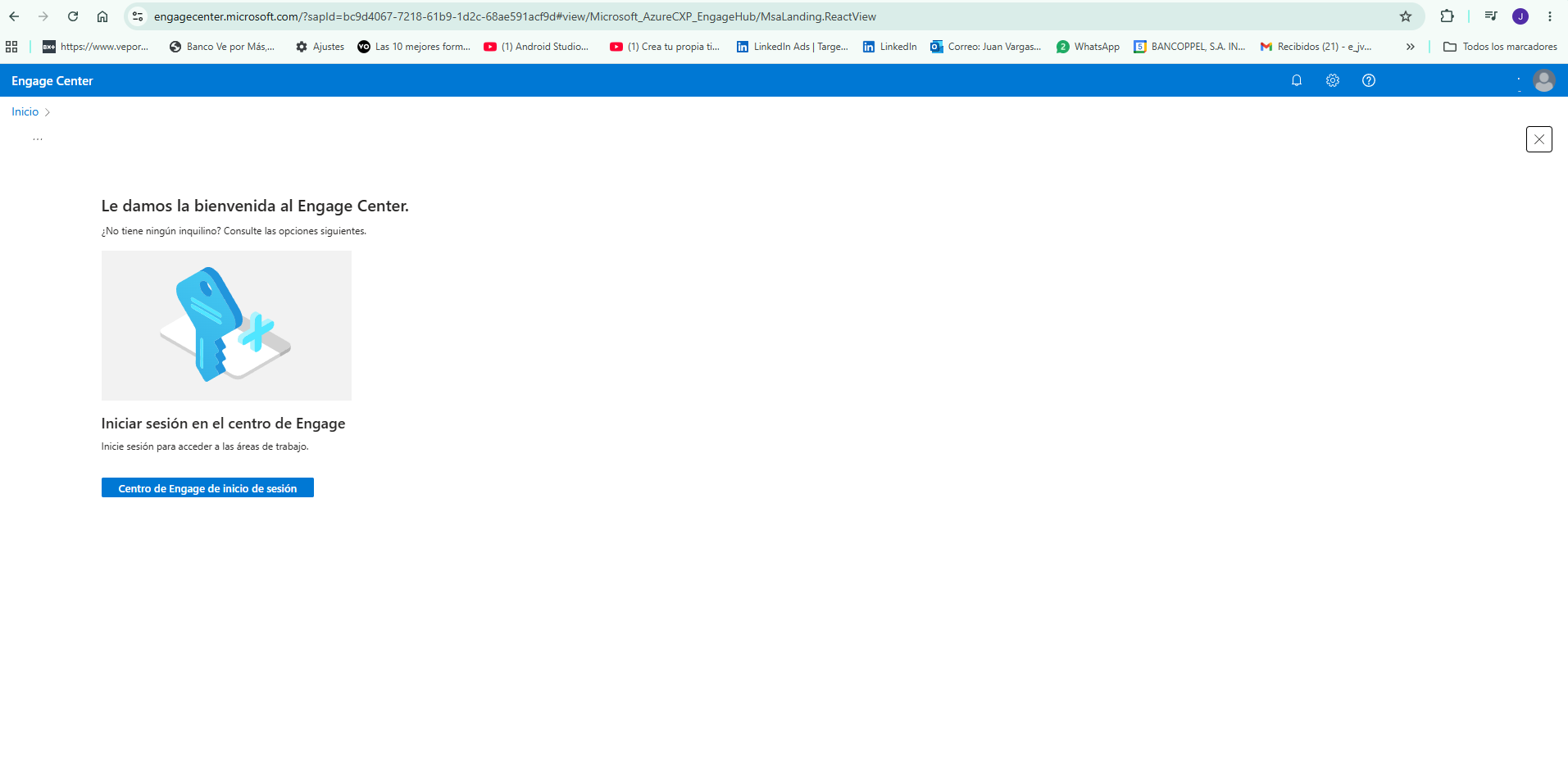1568x784 pixels.
Task: Open the Chrome profile J avatar
Action: (1520, 16)
